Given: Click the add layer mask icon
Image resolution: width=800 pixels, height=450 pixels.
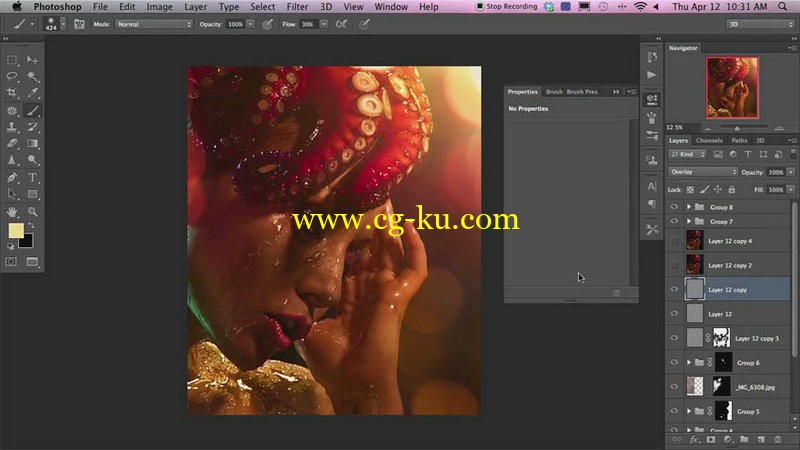Looking at the screenshot, I should [711, 439].
